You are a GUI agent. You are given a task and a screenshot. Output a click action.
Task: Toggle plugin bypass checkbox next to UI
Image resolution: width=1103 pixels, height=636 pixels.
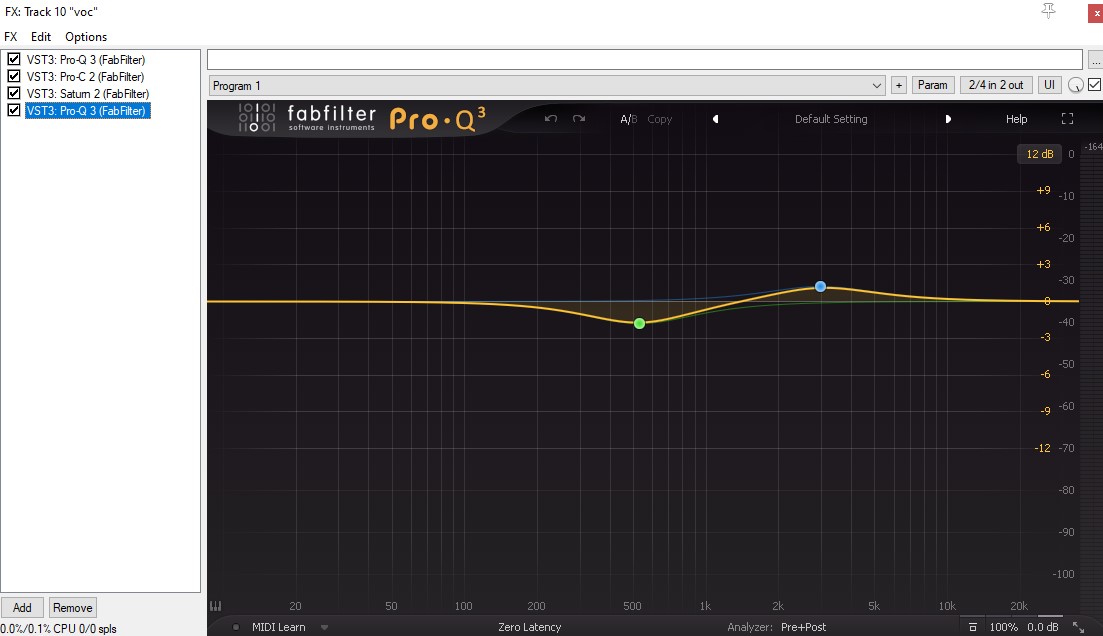pyautogui.click(x=1094, y=84)
